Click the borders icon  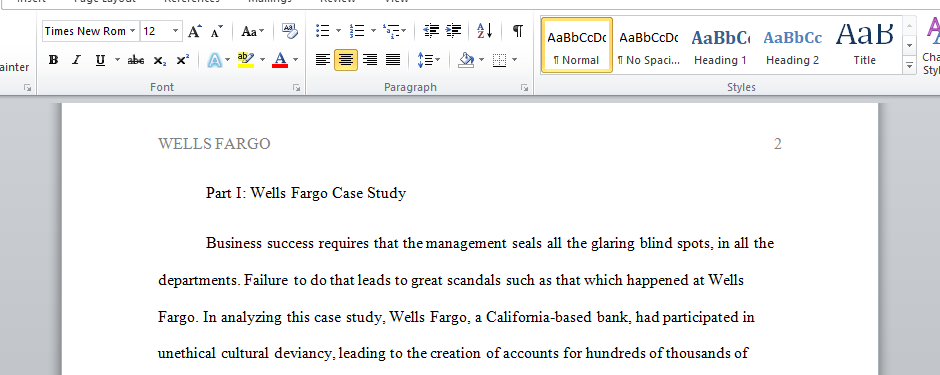(x=499, y=60)
